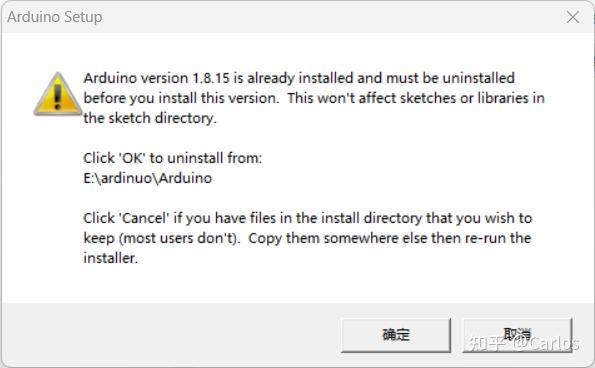This screenshot has height=368, width=595.
Task: Click the words "already installed" in message
Action: (x=300, y=78)
